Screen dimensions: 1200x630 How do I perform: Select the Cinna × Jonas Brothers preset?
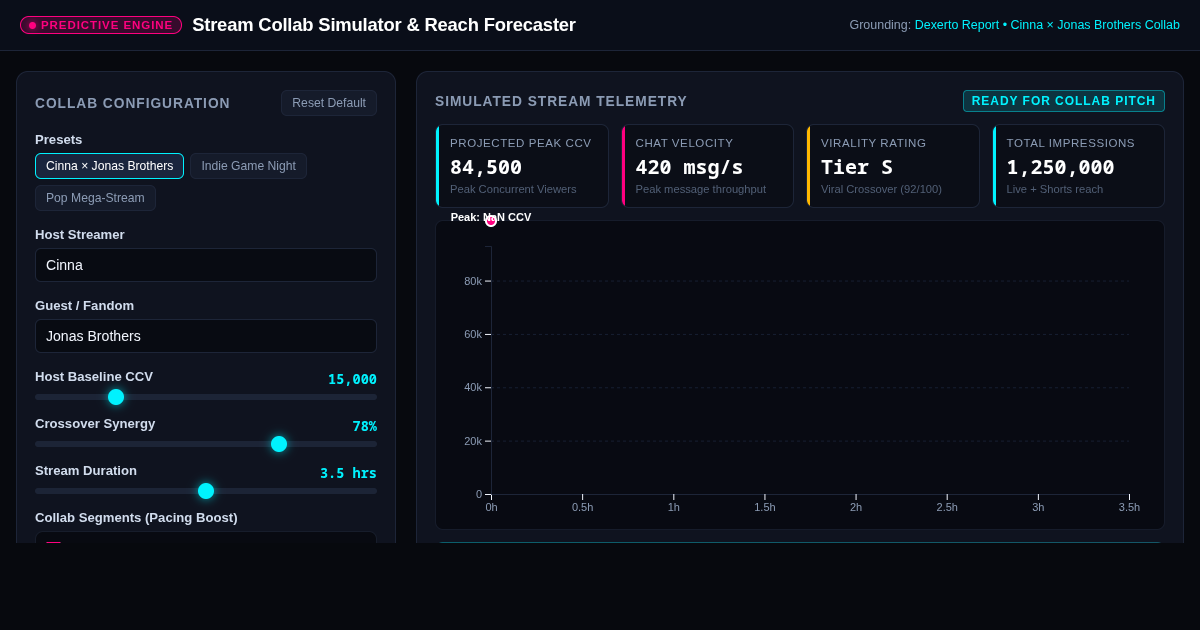pos(109,166)
